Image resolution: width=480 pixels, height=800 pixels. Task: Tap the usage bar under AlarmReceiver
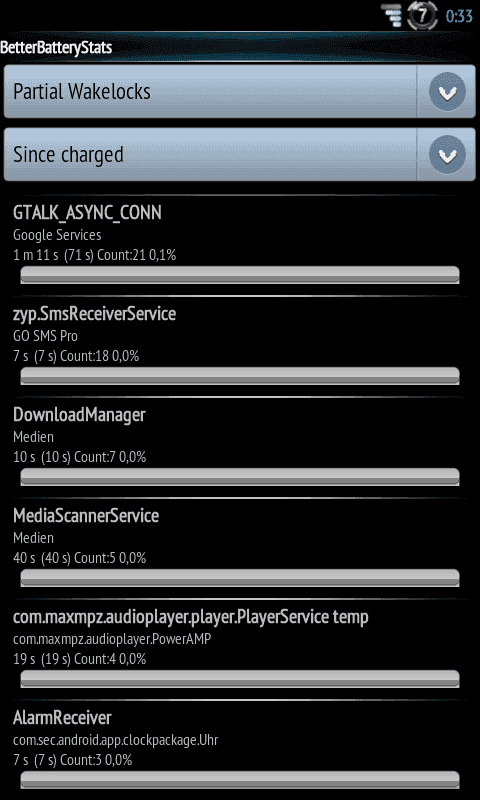pos(240,780)
